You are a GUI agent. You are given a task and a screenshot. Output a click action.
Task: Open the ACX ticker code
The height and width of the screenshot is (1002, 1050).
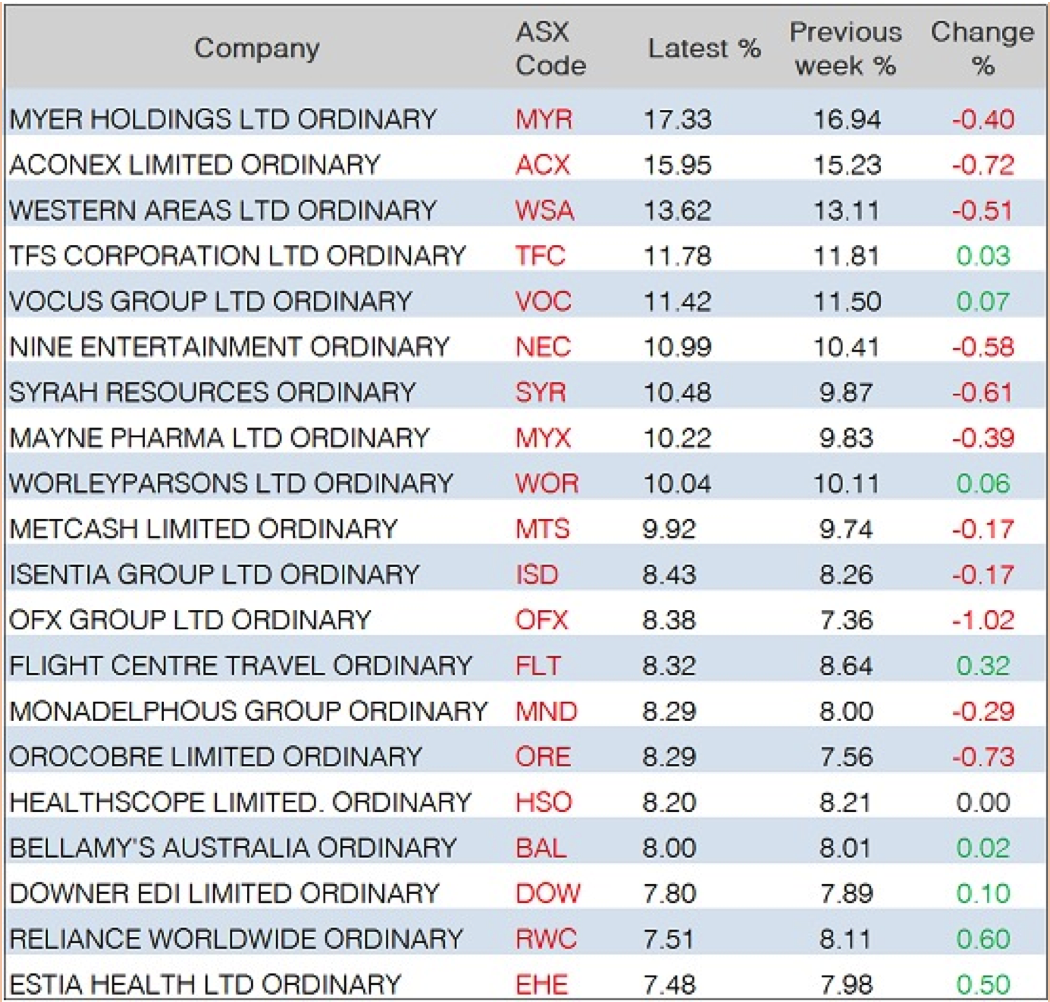pos(544,165)
